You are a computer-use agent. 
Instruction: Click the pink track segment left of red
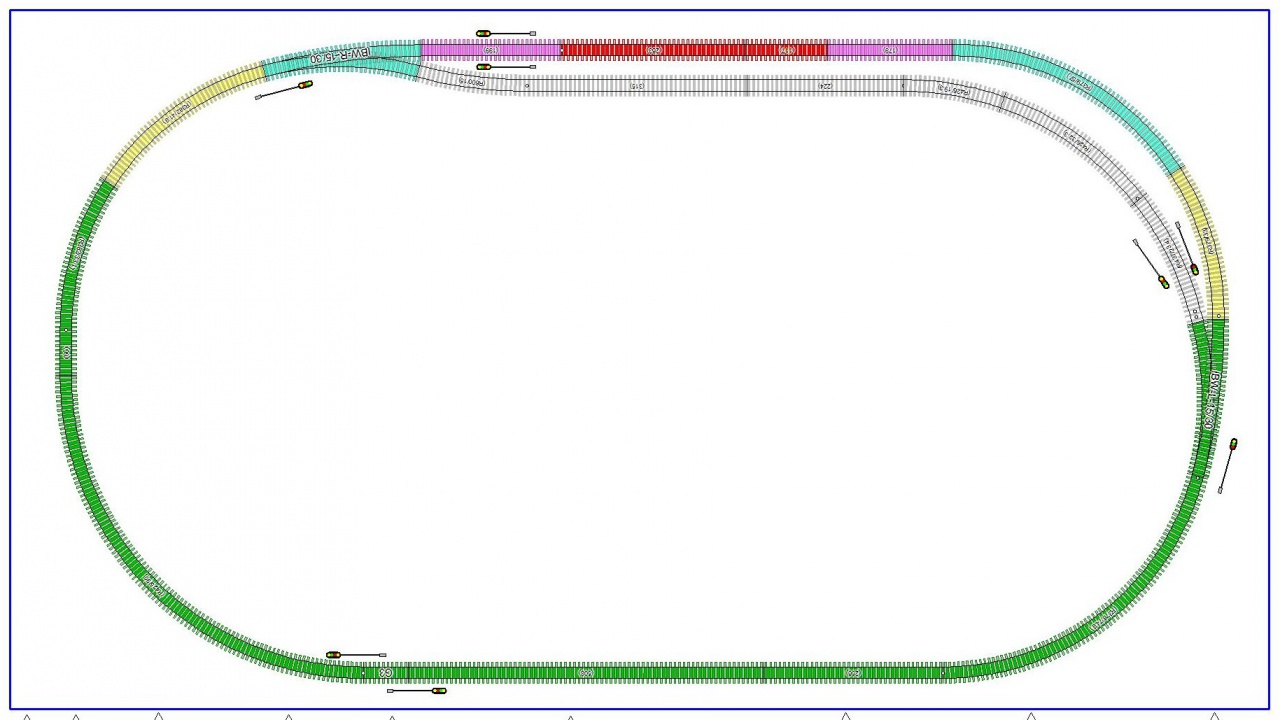click(x=490, y=49)
